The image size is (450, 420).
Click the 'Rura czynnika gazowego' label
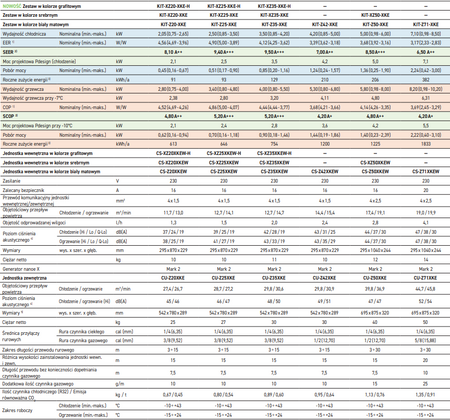point(83,341)
